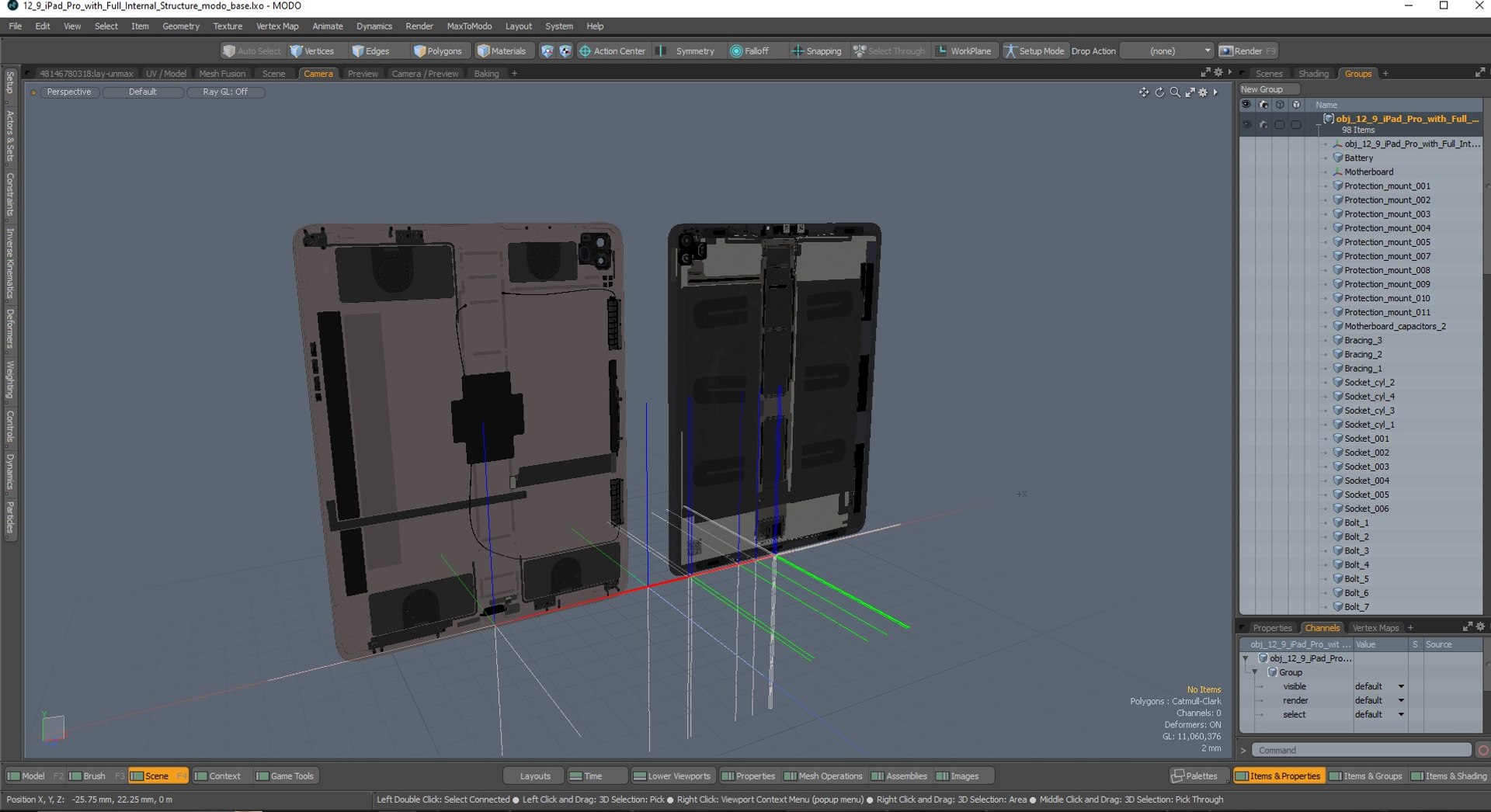Image resolution: width=1491 pixels, height=812 pixels.
Task: Click the viewport zoom magnifier icon
Action: (1175, 92)
